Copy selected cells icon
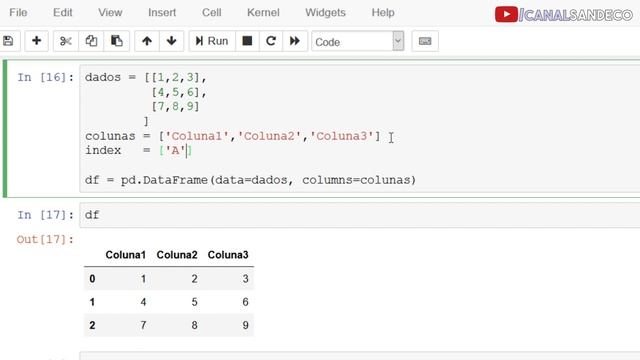Image resolution: width=640 pixels, height=360 pixels. (91, 41)
